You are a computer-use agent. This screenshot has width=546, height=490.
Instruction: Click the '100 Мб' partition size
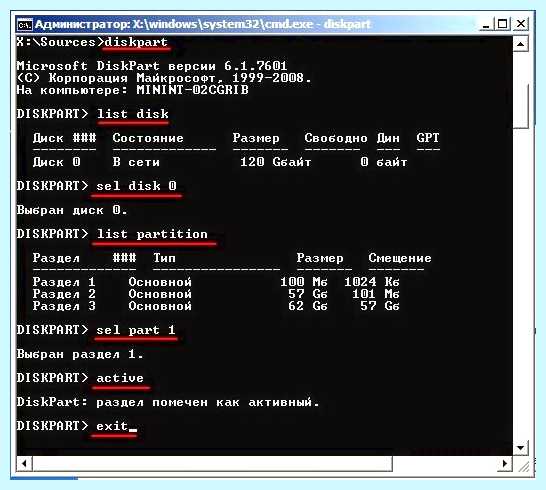click(304, 282)
